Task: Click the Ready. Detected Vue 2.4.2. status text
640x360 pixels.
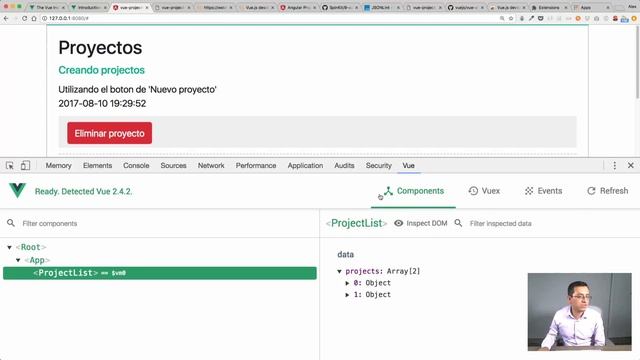Action: point(84,191)
